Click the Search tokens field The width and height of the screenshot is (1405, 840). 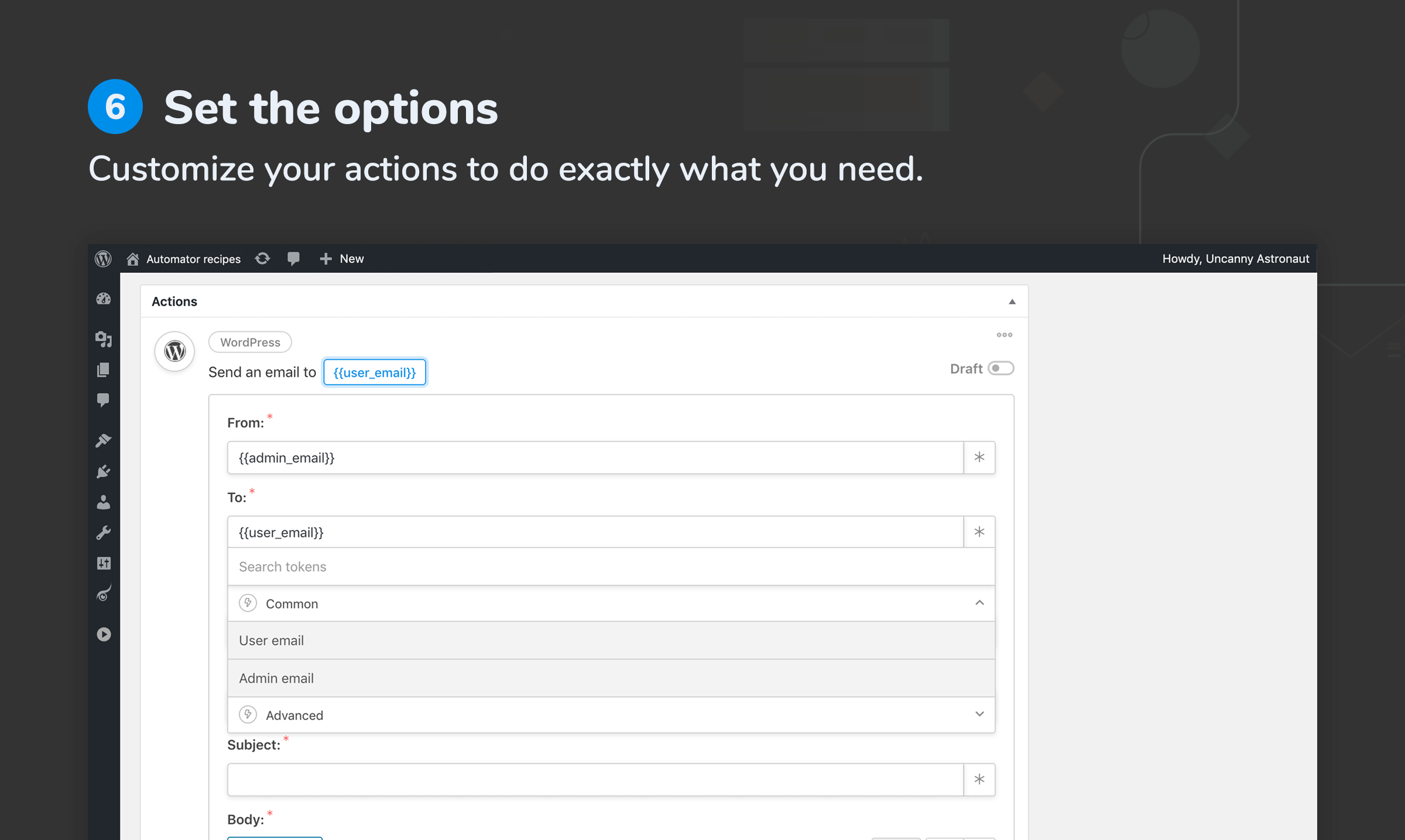pyautogui.click(x=609, y=567)
